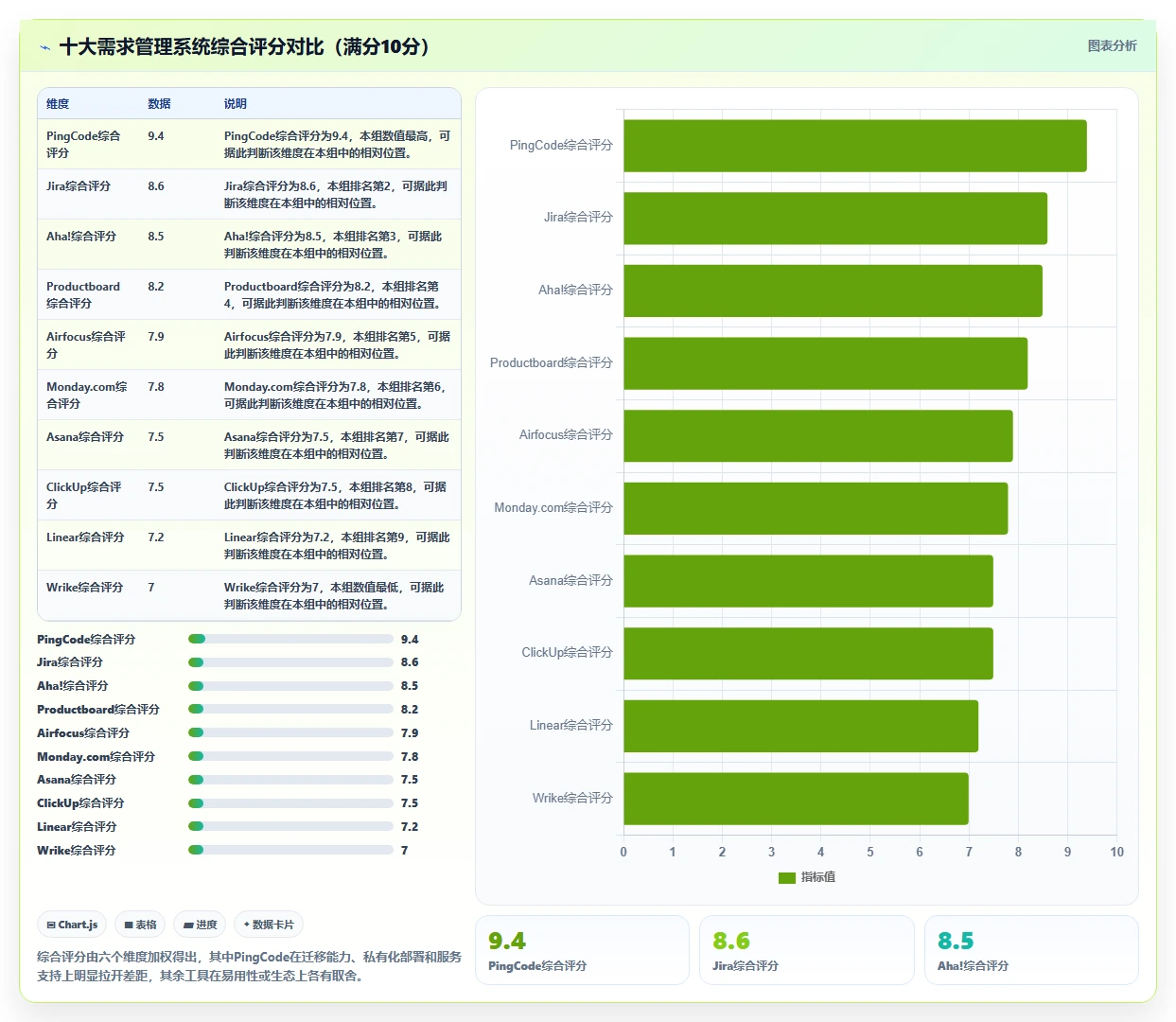1176x1022 pixels.
Task: Select the 数据卡片 tag chip
Action: [x=269, y=925]
